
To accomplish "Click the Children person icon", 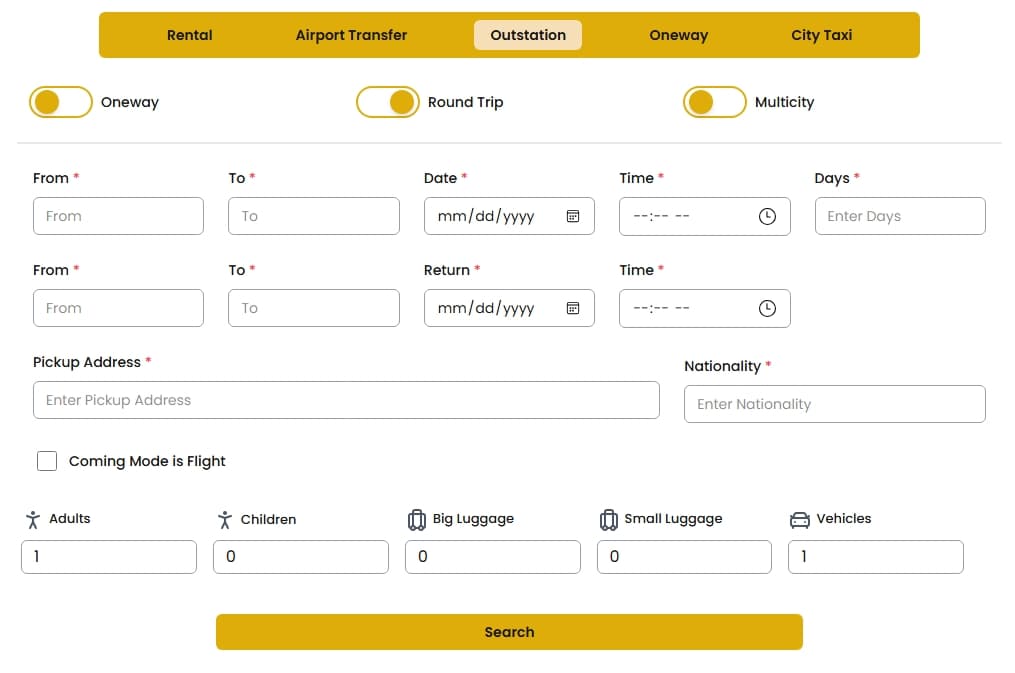I will [225, 520].
